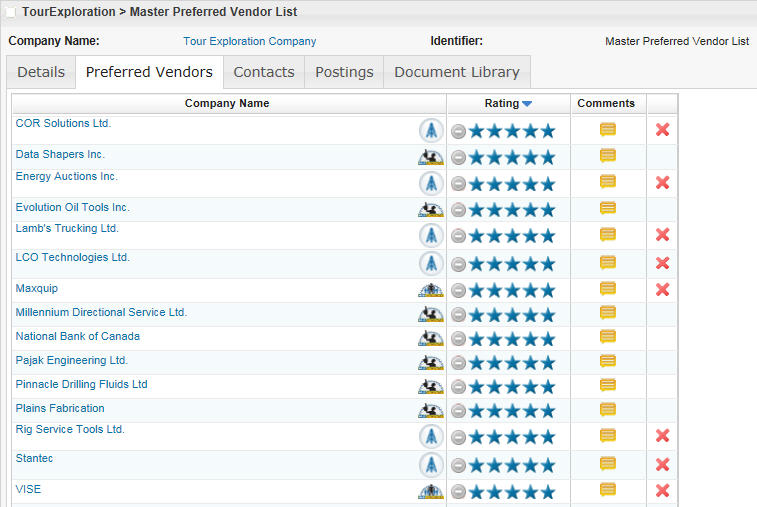Viewport: 757px width, 507px height.
Task: Open Tour Exploration Company link
Action: 249,41
